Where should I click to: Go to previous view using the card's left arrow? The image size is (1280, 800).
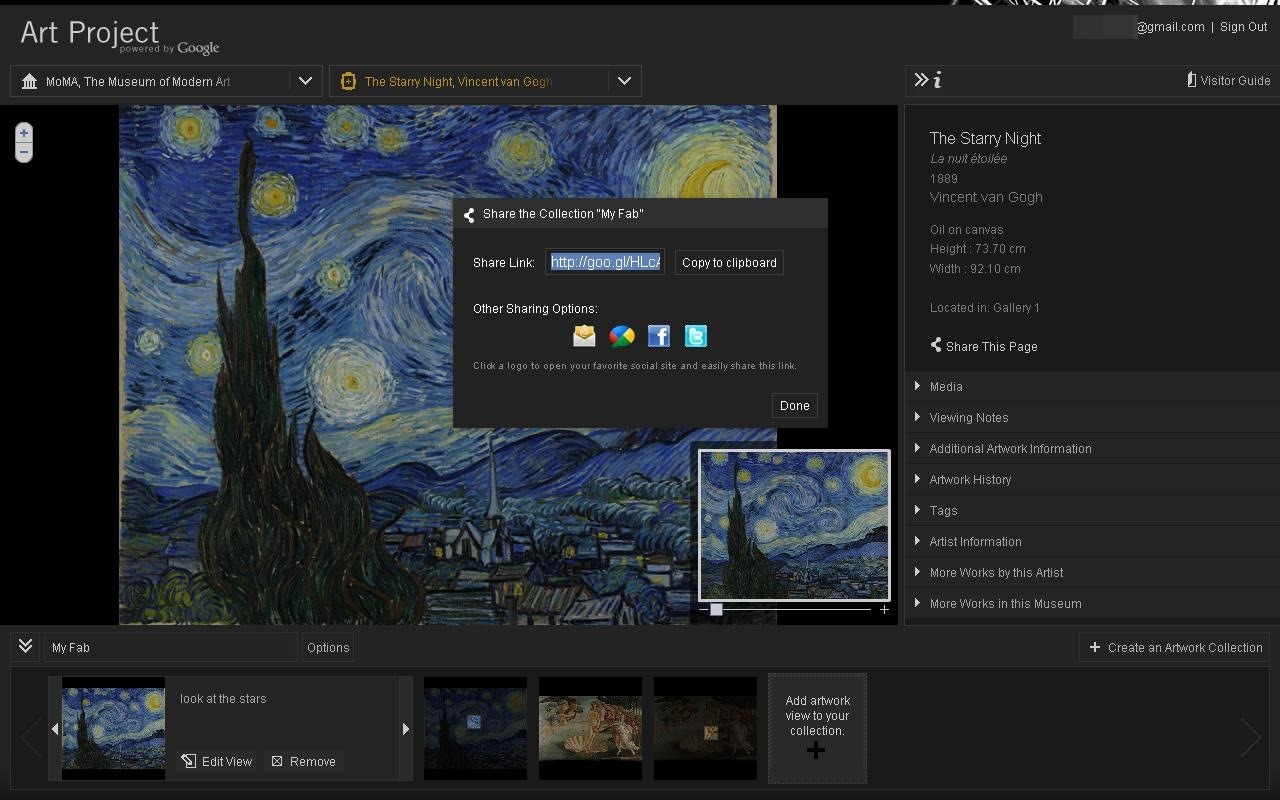[55, 729]
